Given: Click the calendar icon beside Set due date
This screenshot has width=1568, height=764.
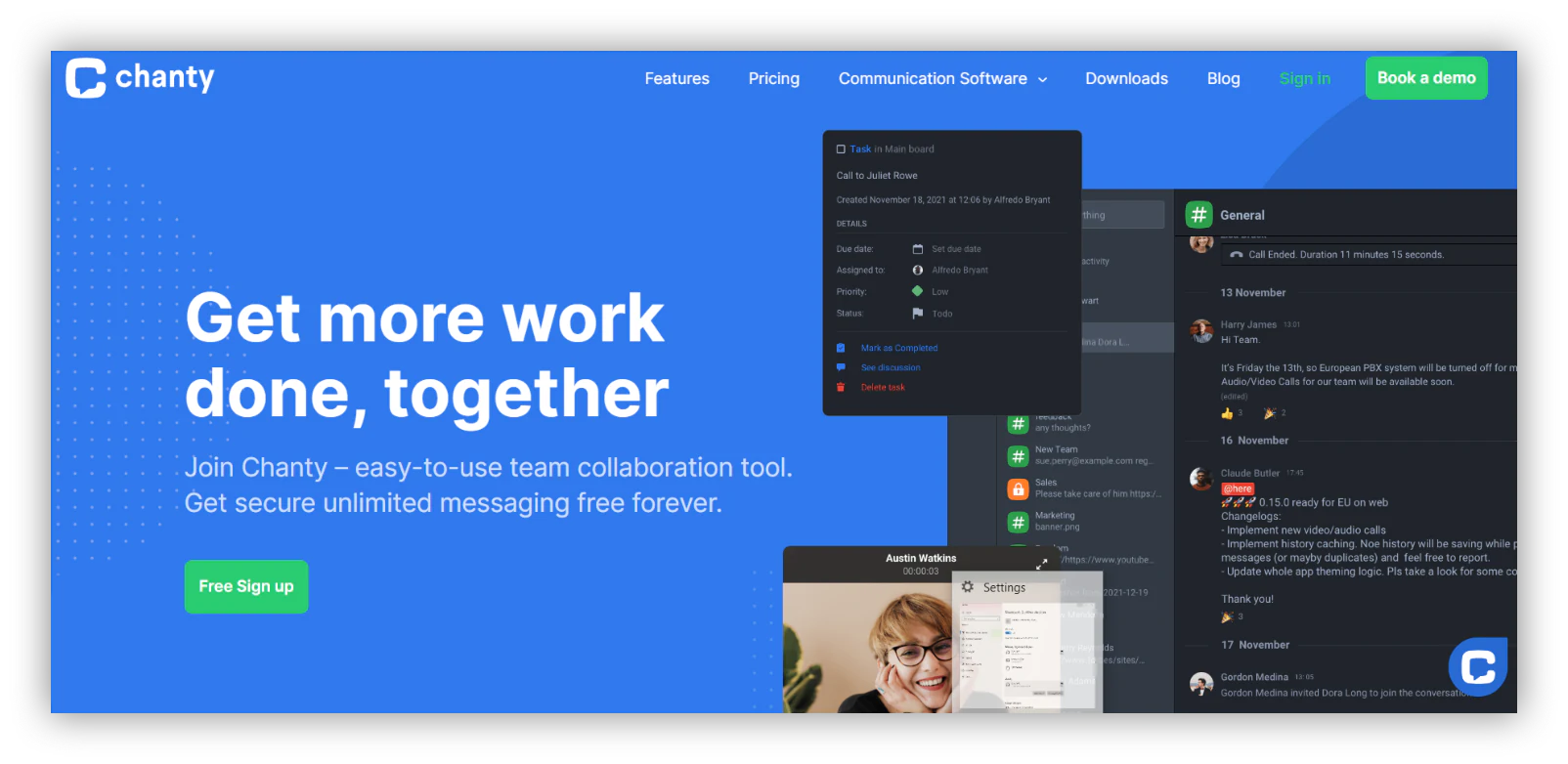Looking at the screenshot, I should [x=918, y=249].
